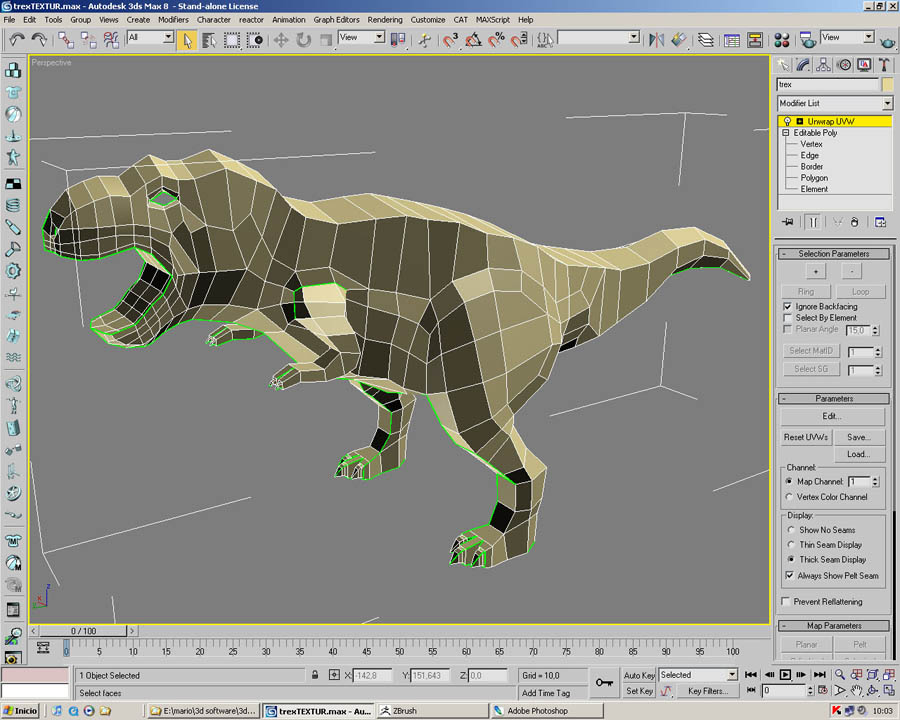Select the Map Channel radio button

789,481
